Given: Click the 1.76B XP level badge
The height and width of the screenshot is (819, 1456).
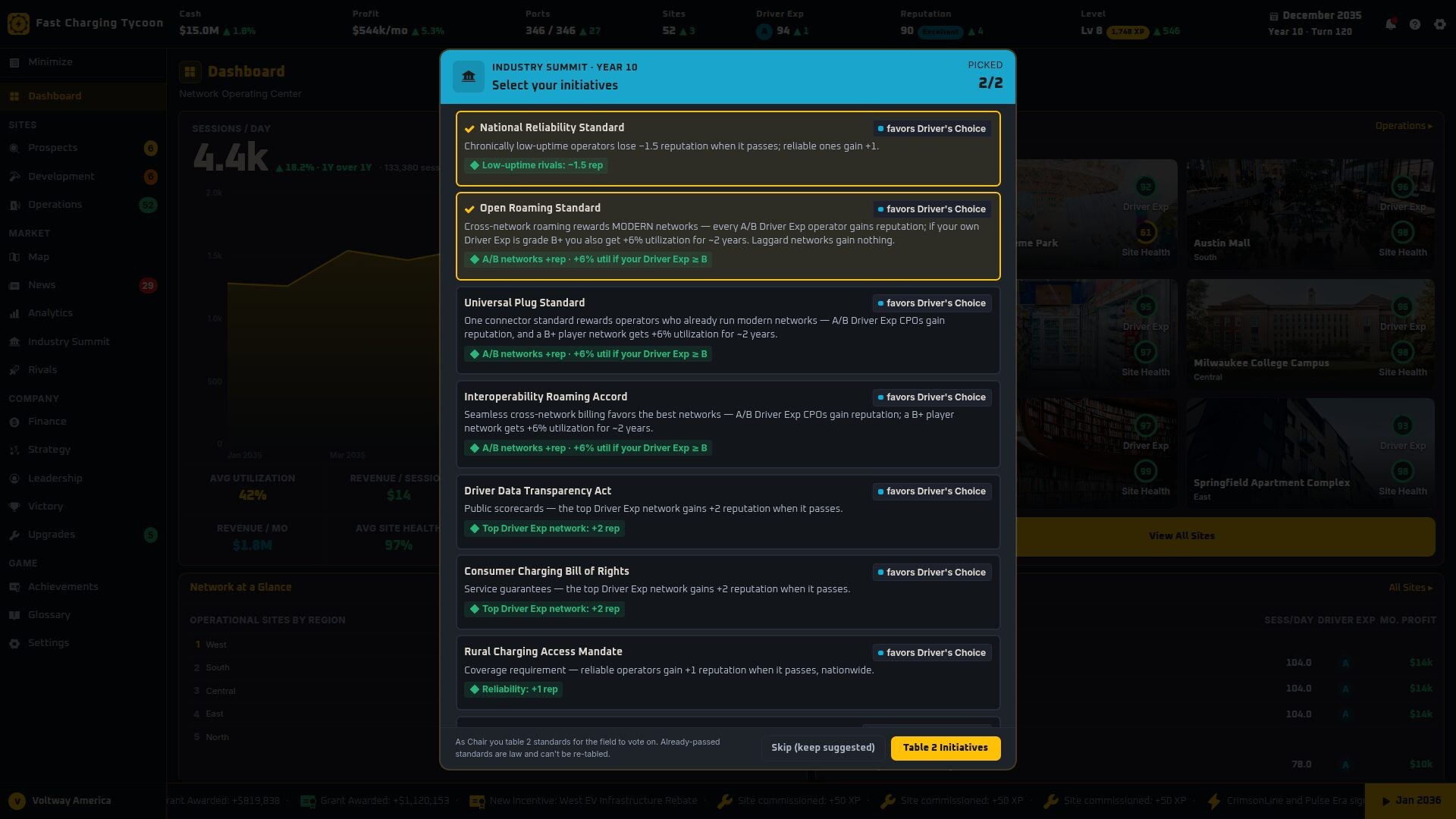Looking at the screenshot, I should [1128, 32].
